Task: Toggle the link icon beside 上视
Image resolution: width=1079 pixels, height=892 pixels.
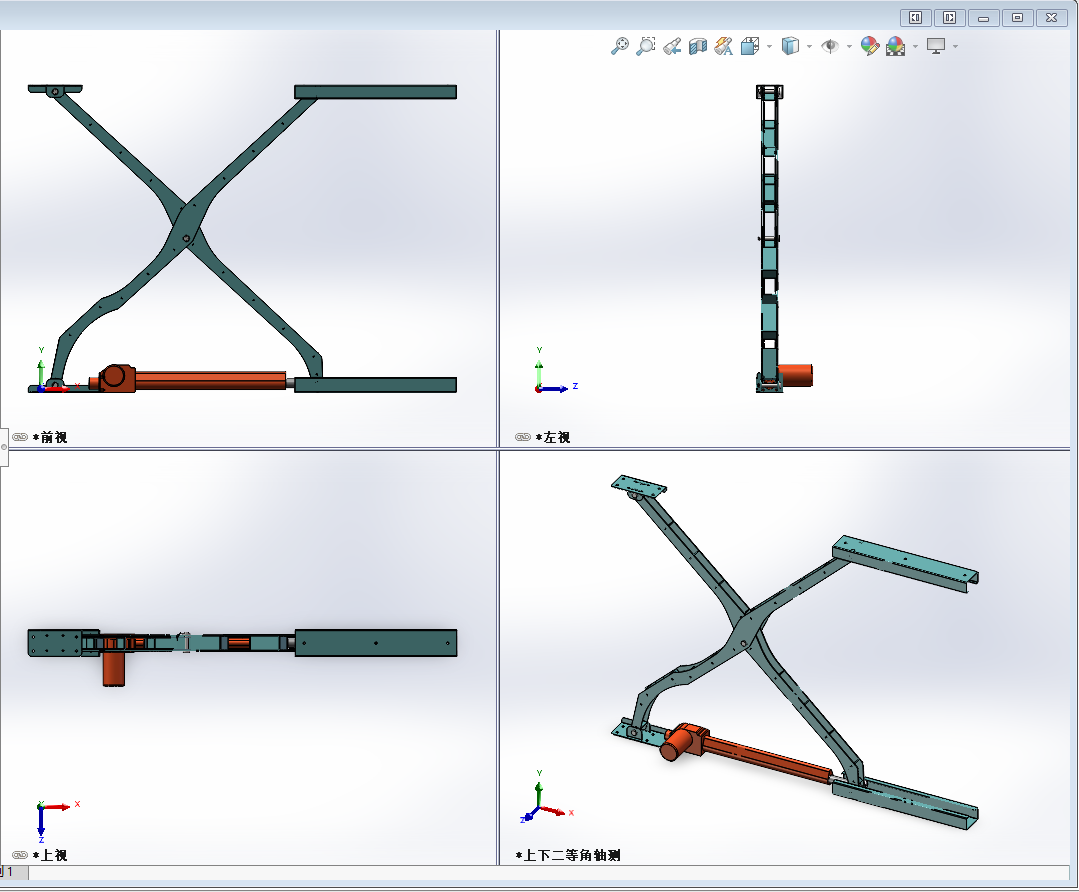Action: 20,855
